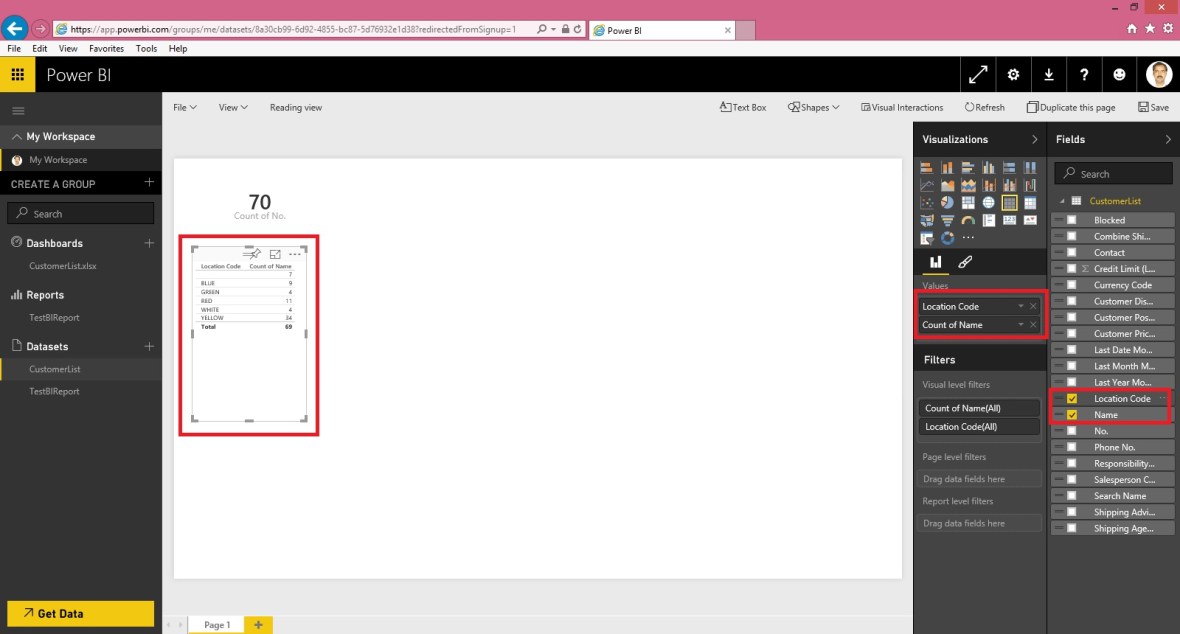The height and width of the screenshot is (634, 1180).
Task: Select the Donut chart visualization
Action: [947, 237]
